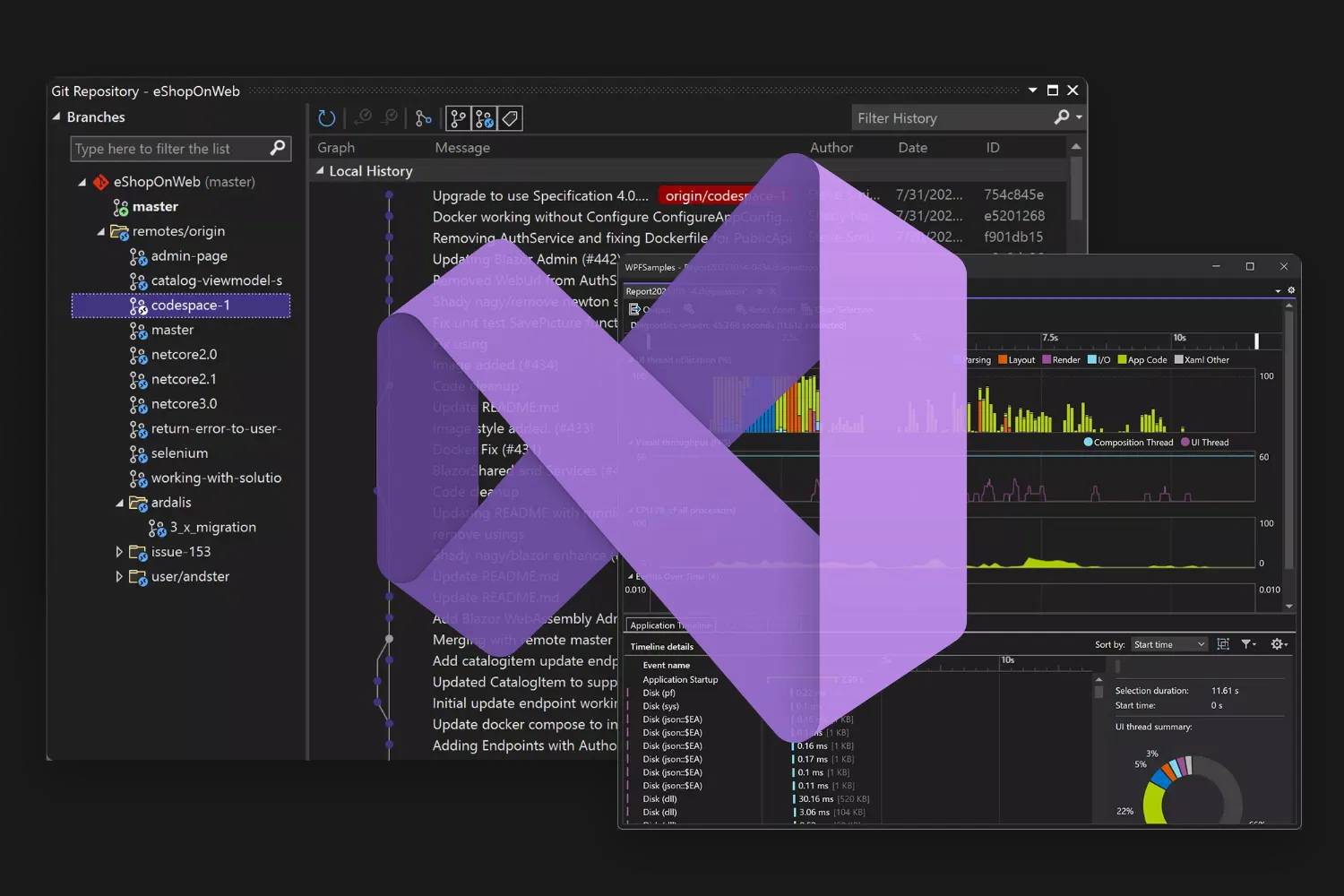Toggle the Render category in the timeline legend
This screenshot has width=1344, height=896.
pos(1063,359)
